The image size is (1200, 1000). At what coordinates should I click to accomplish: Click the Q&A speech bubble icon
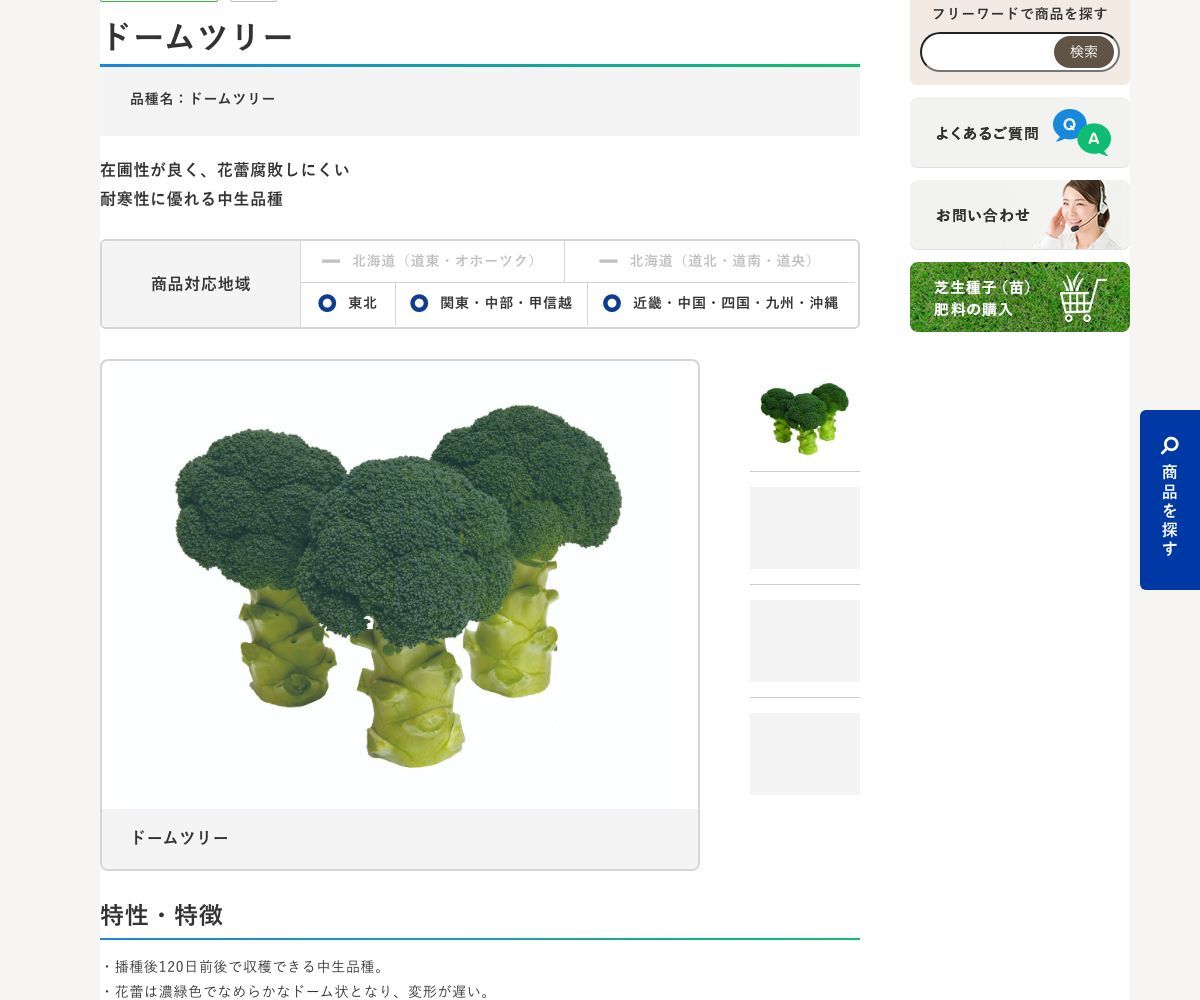(1082, 132)
